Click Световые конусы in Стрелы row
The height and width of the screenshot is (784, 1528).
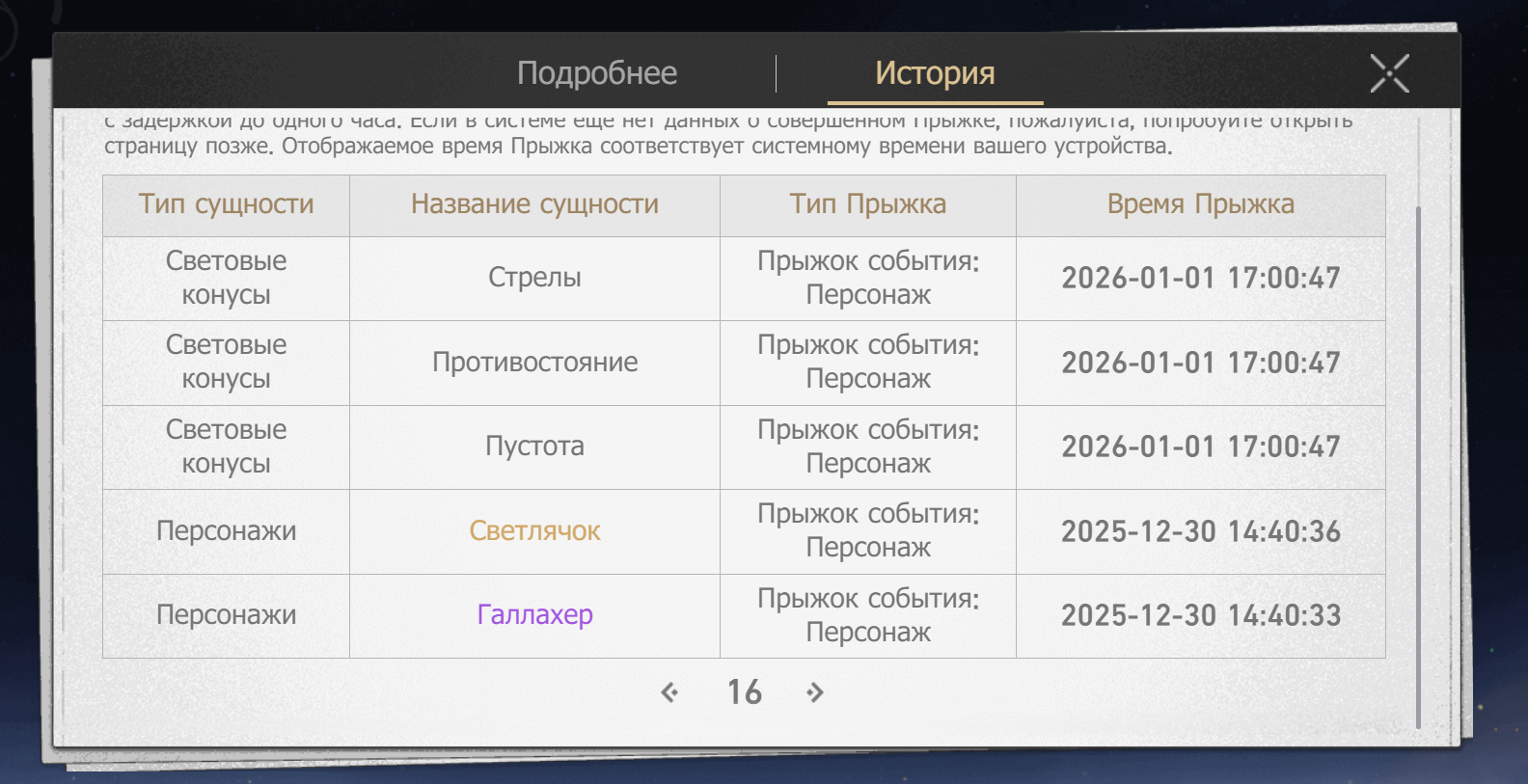226,278
